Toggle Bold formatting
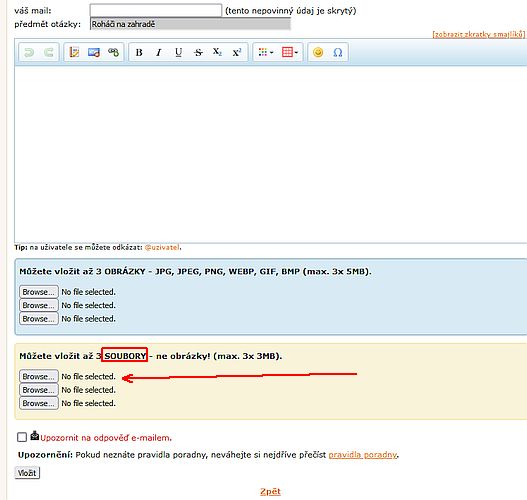Viewport: 527px width, 500px height. coord(139,52)
